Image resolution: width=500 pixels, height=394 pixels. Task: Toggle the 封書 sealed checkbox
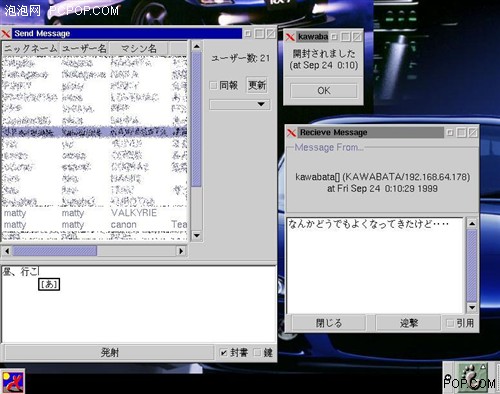point(224,353)
